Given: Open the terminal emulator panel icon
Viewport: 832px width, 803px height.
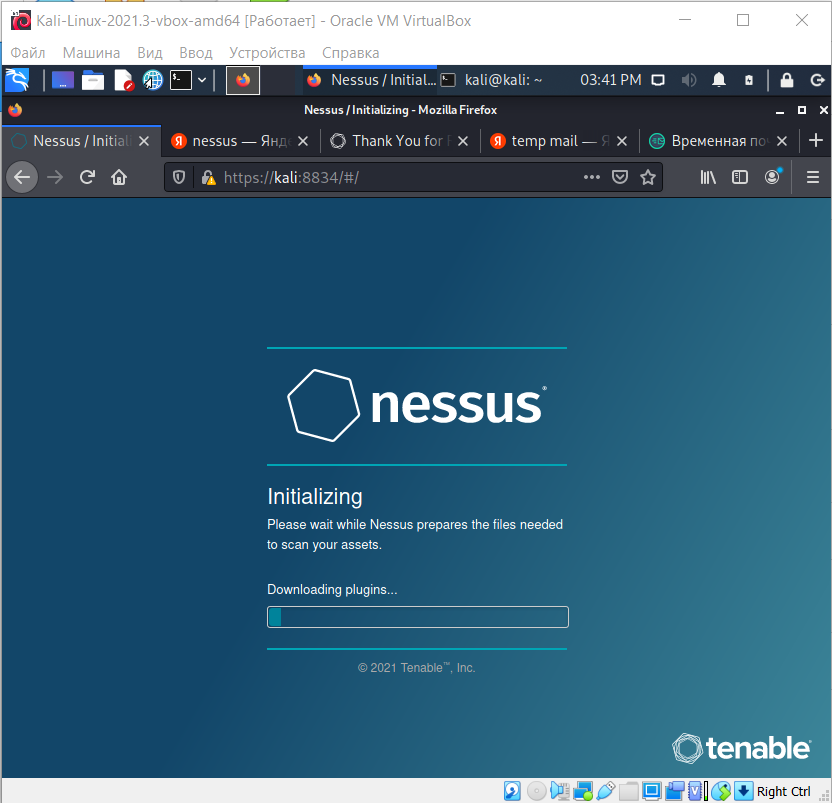Looking at the screenshot, I should (x=181, y=80).
